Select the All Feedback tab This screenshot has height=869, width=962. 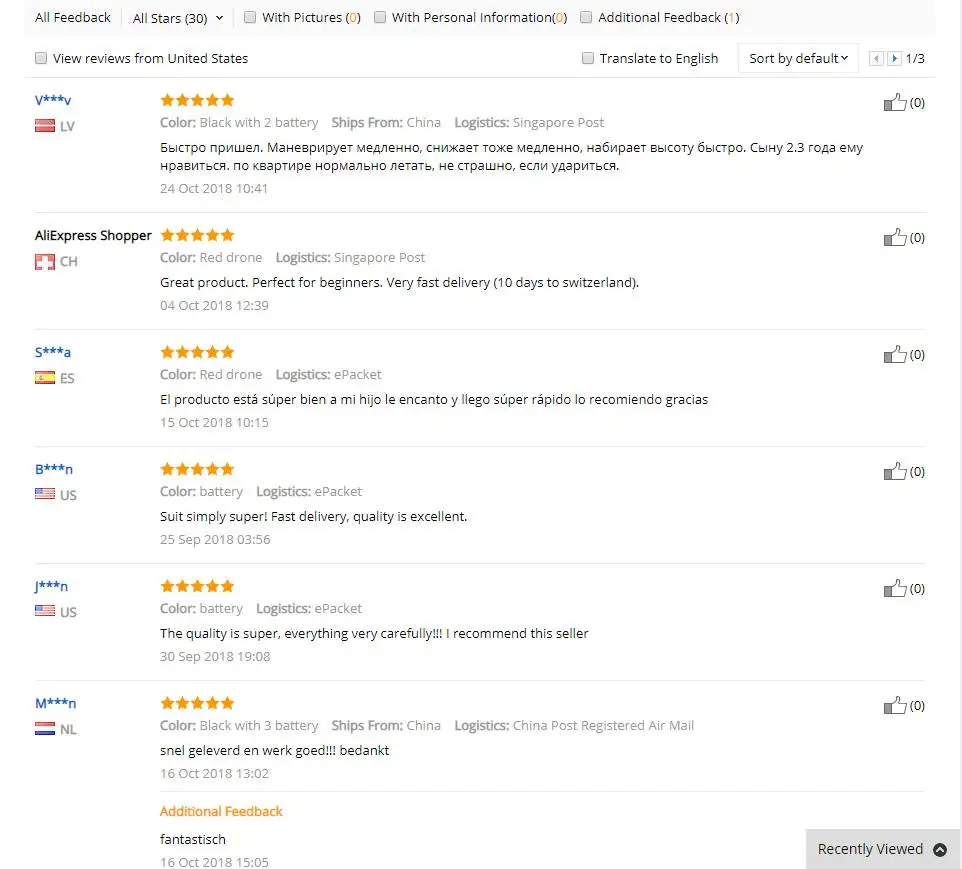73,17
